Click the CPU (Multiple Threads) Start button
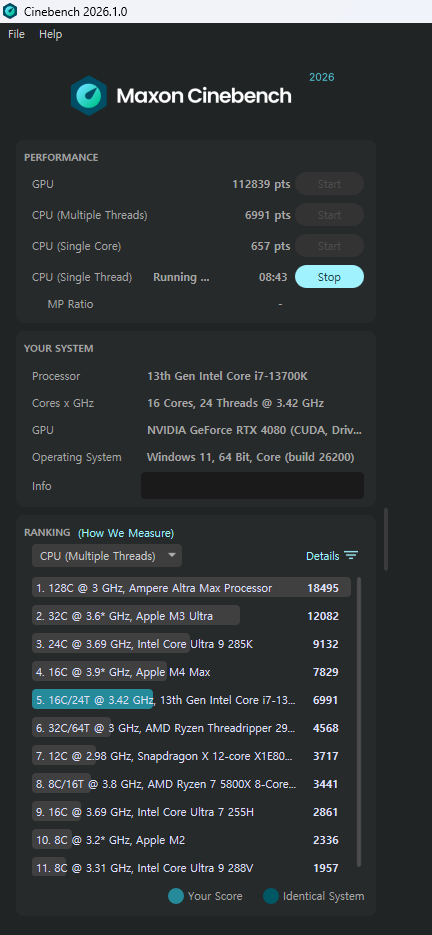Screen dimensions: 432x935 [329, 215]
